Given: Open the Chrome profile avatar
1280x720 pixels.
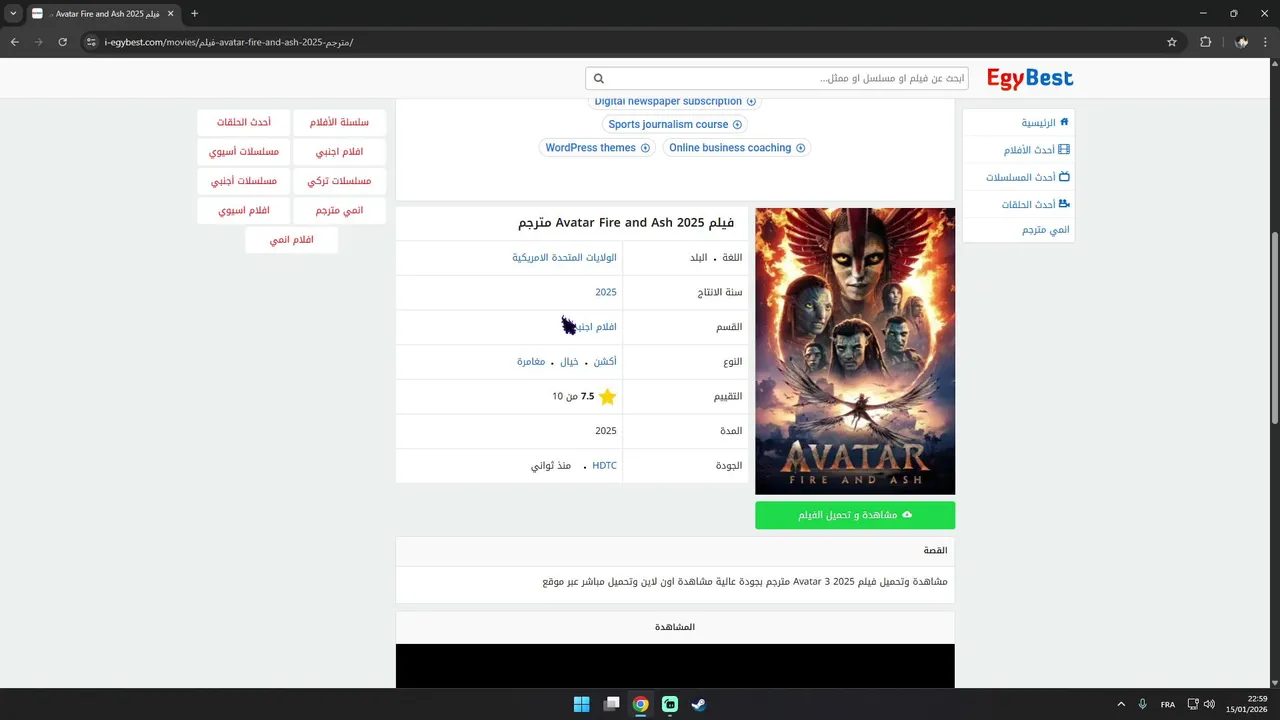Looking at the screenshot, I should tap(1241, 42).
